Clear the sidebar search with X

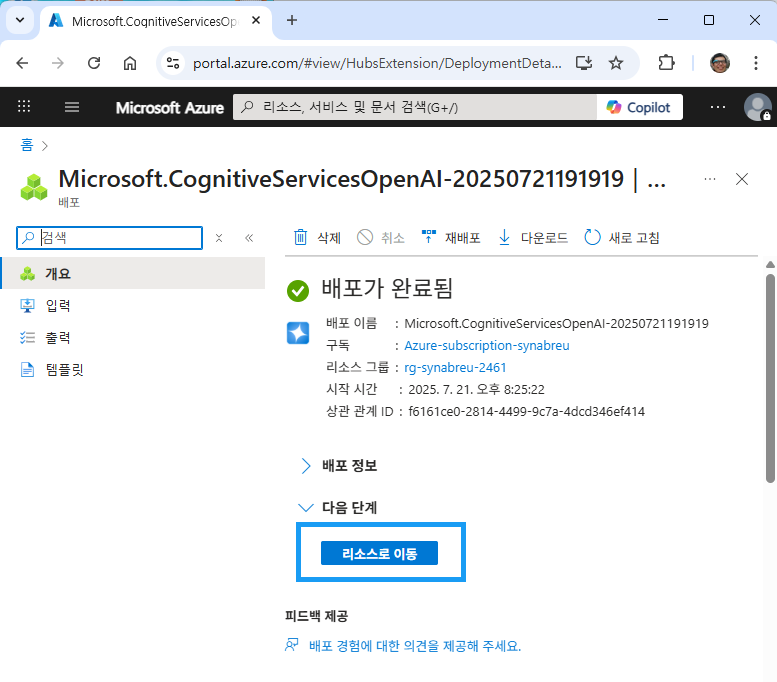pos(219,238)
